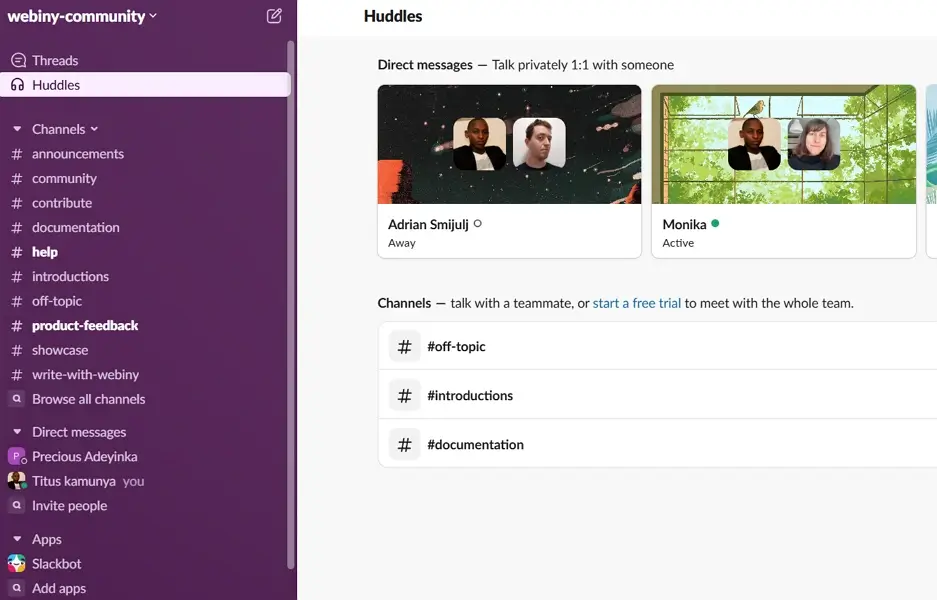Screen dimensions: 937x600
Task: Open the help channel
Action: point(145,252)
